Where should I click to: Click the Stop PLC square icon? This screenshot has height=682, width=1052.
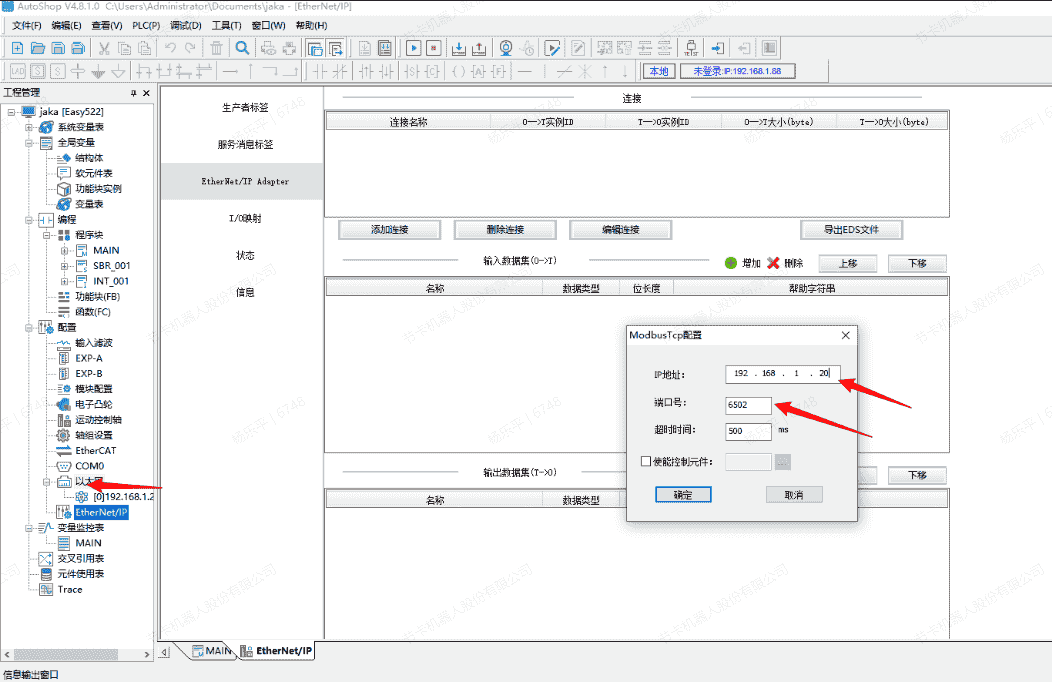tap(434, 48)
